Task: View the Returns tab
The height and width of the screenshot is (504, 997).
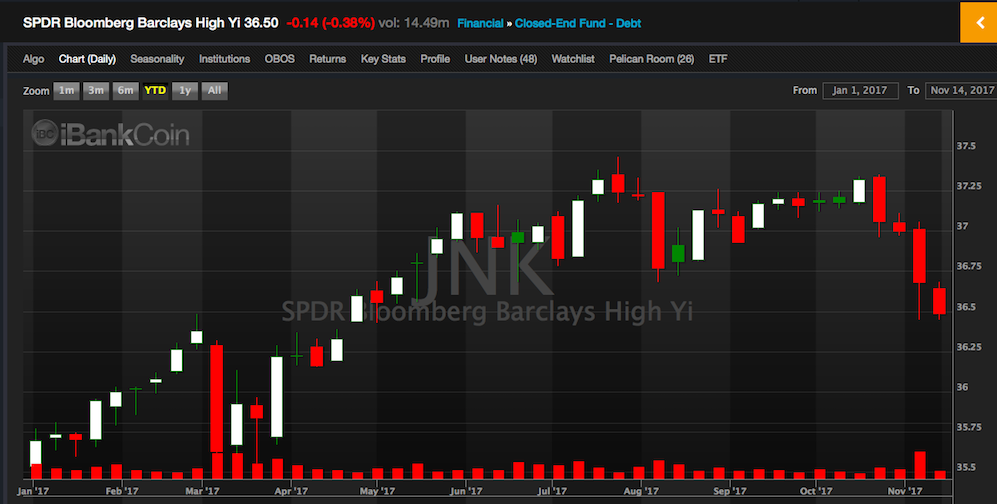Action: pyautogui.click(x=327, y=59)
